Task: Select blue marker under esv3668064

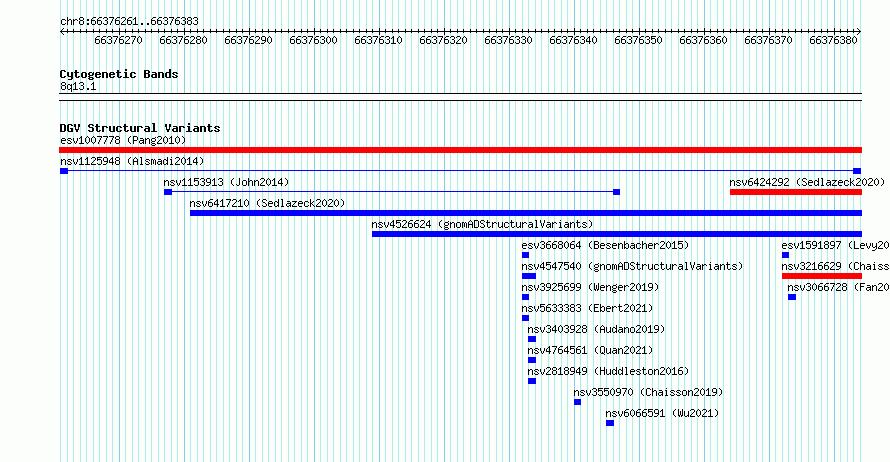Action: (x=526, y=255)
